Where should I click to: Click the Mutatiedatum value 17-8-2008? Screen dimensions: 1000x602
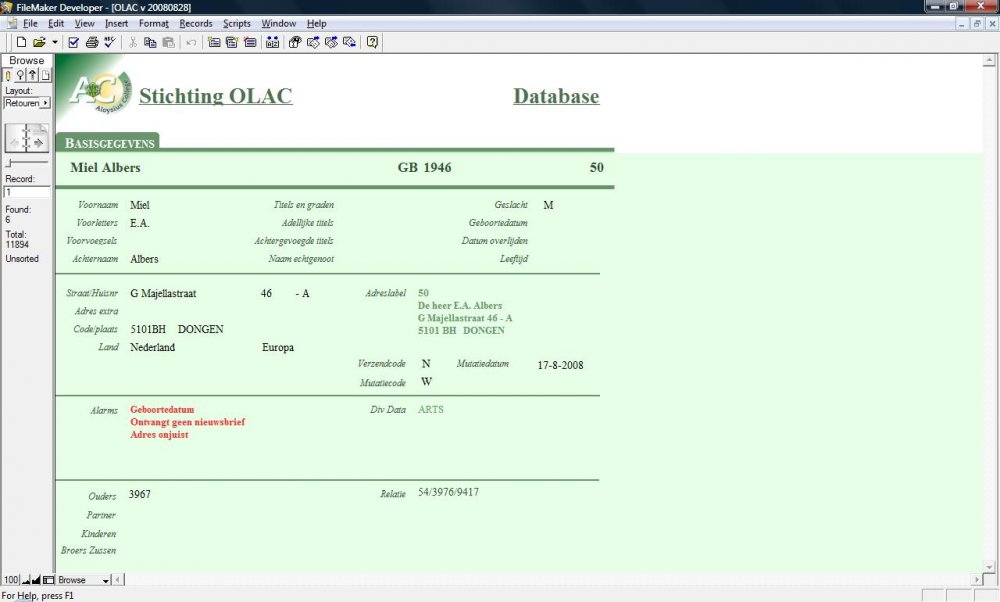pyautogui.click(x=560, y=365)
